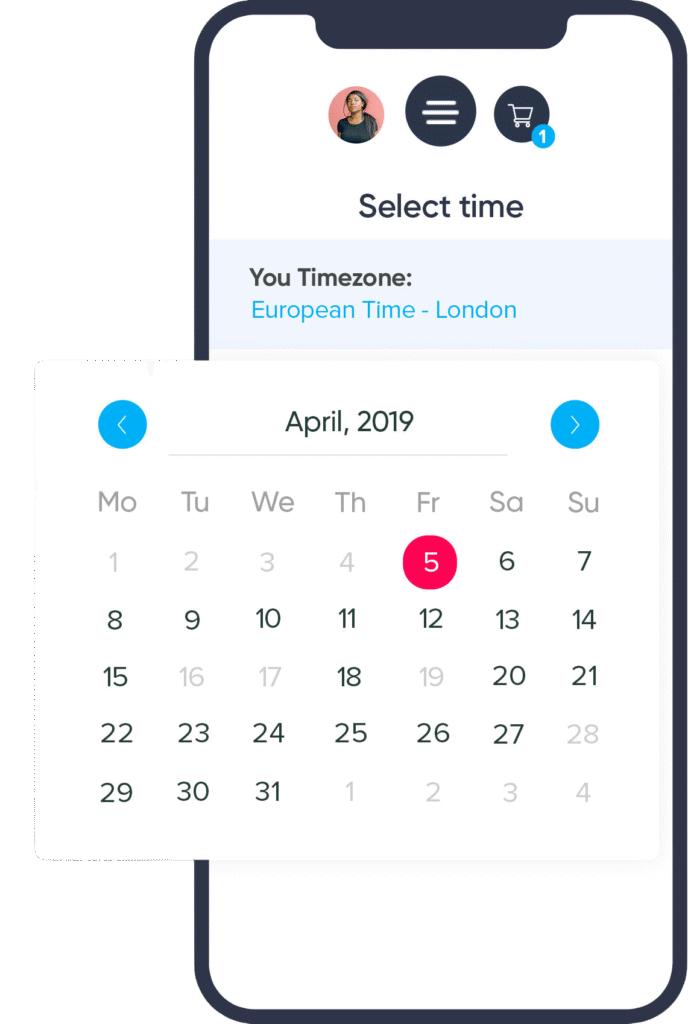Viewport: 688px width, 1024px height.
Task: Advance to the next month
Action: tap(575, 425)
